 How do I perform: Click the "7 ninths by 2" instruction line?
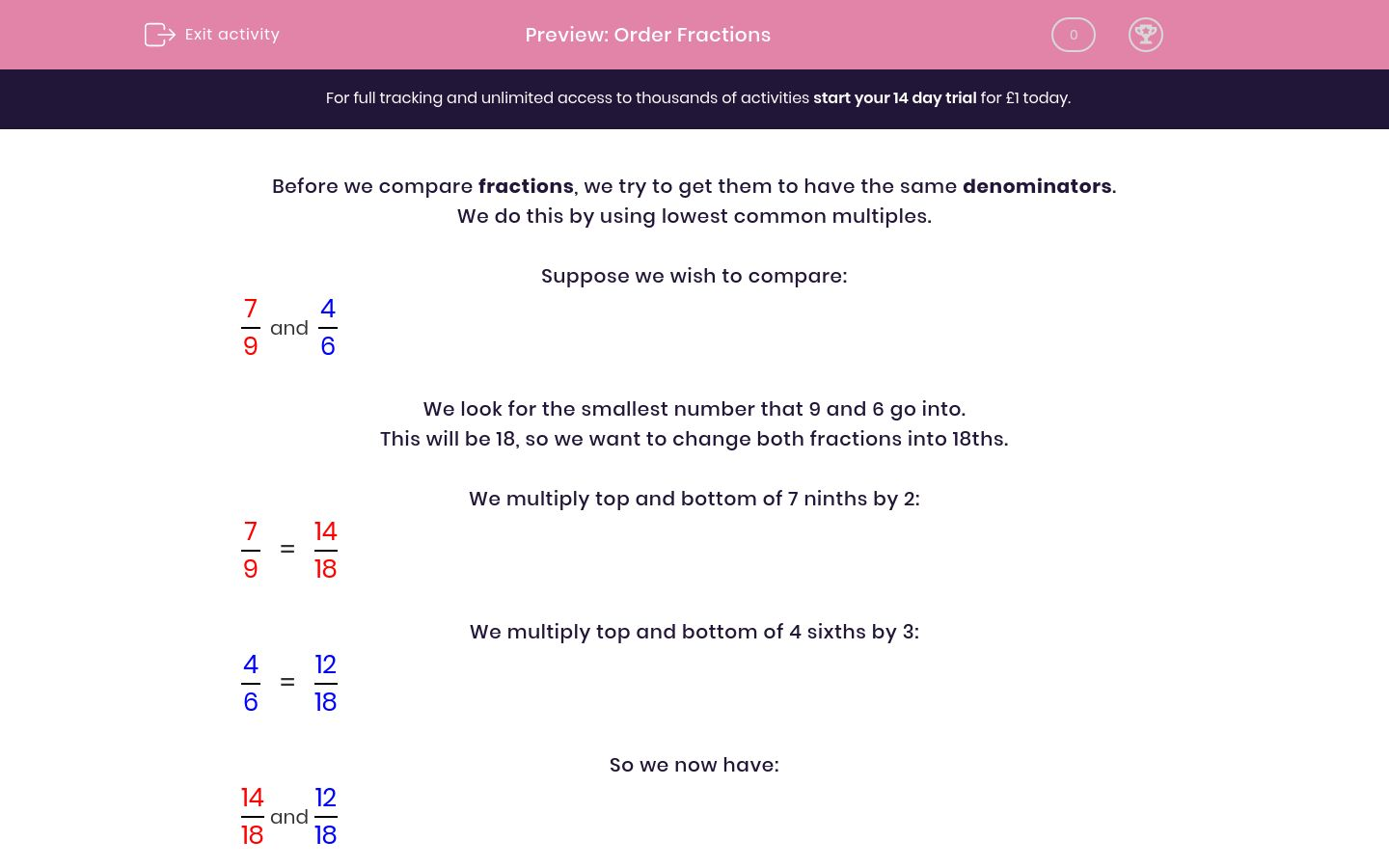694,499
